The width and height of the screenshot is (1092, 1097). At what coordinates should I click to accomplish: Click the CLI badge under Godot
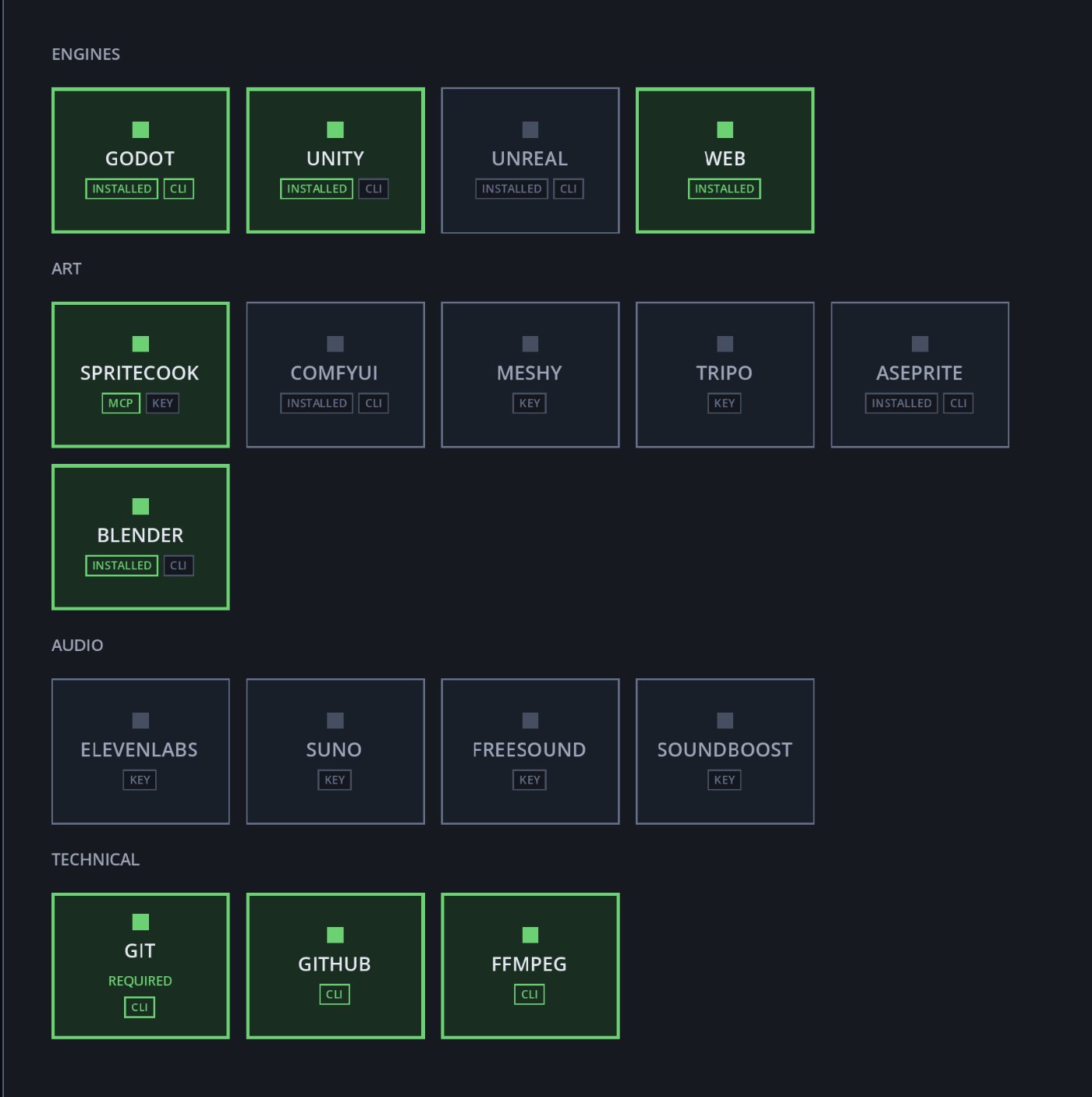click(179, 189)
